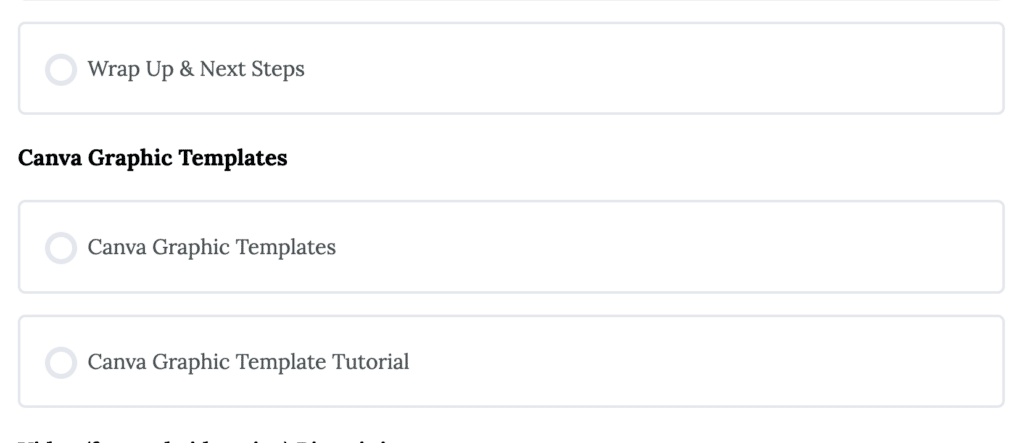Mark Wrap Up & Next Steps complete circle
1024x443 pixels.
(61, 69)
